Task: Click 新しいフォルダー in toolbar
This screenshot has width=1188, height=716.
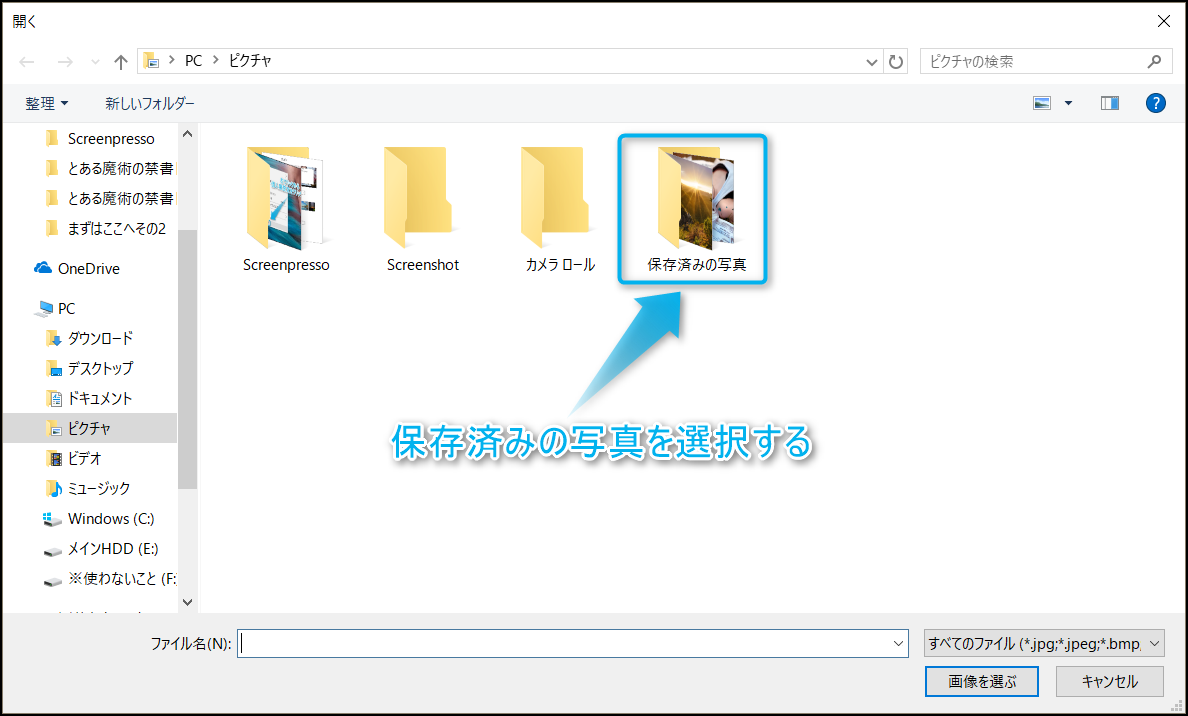Action: (150, 103)
